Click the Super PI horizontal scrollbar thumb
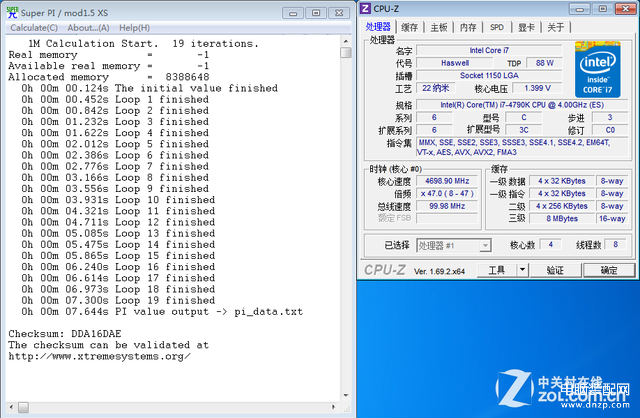The image size is (640, 418). (x=24, y=407)
